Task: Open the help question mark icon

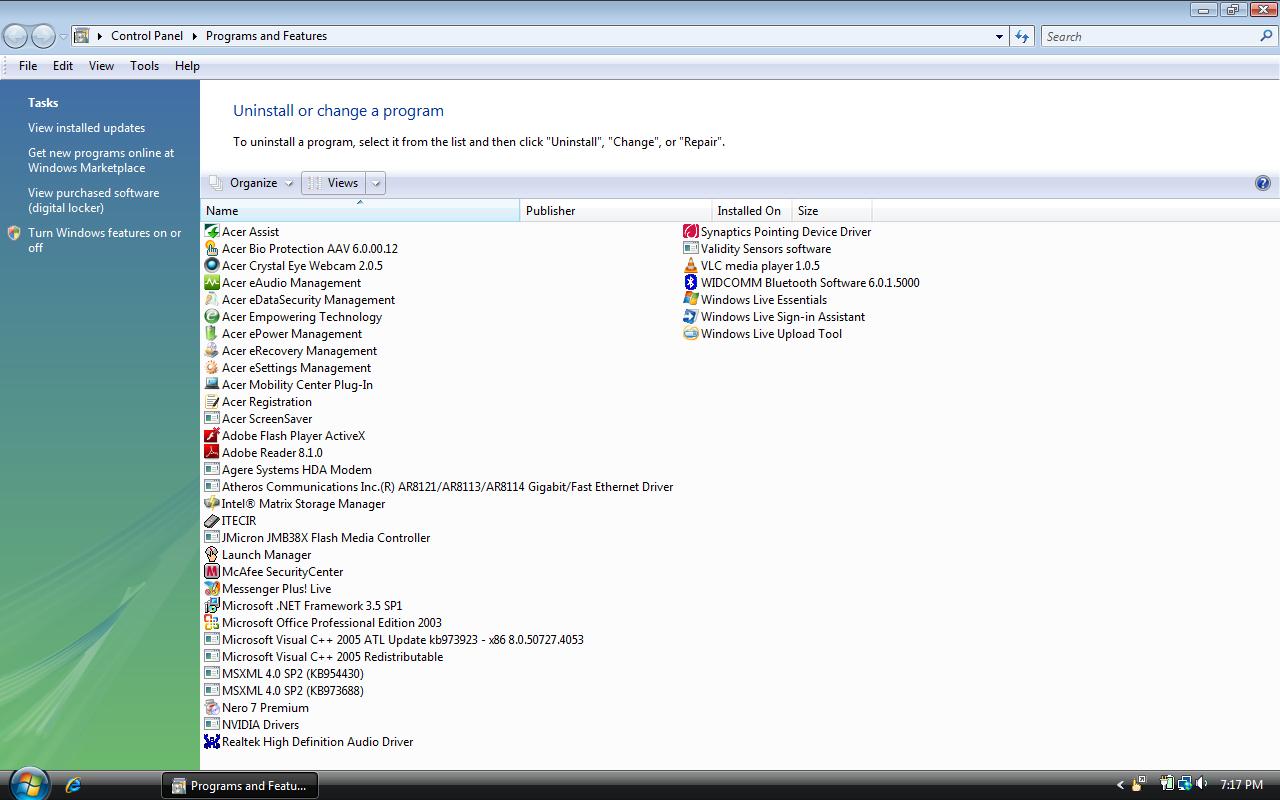Action: 1262,183
